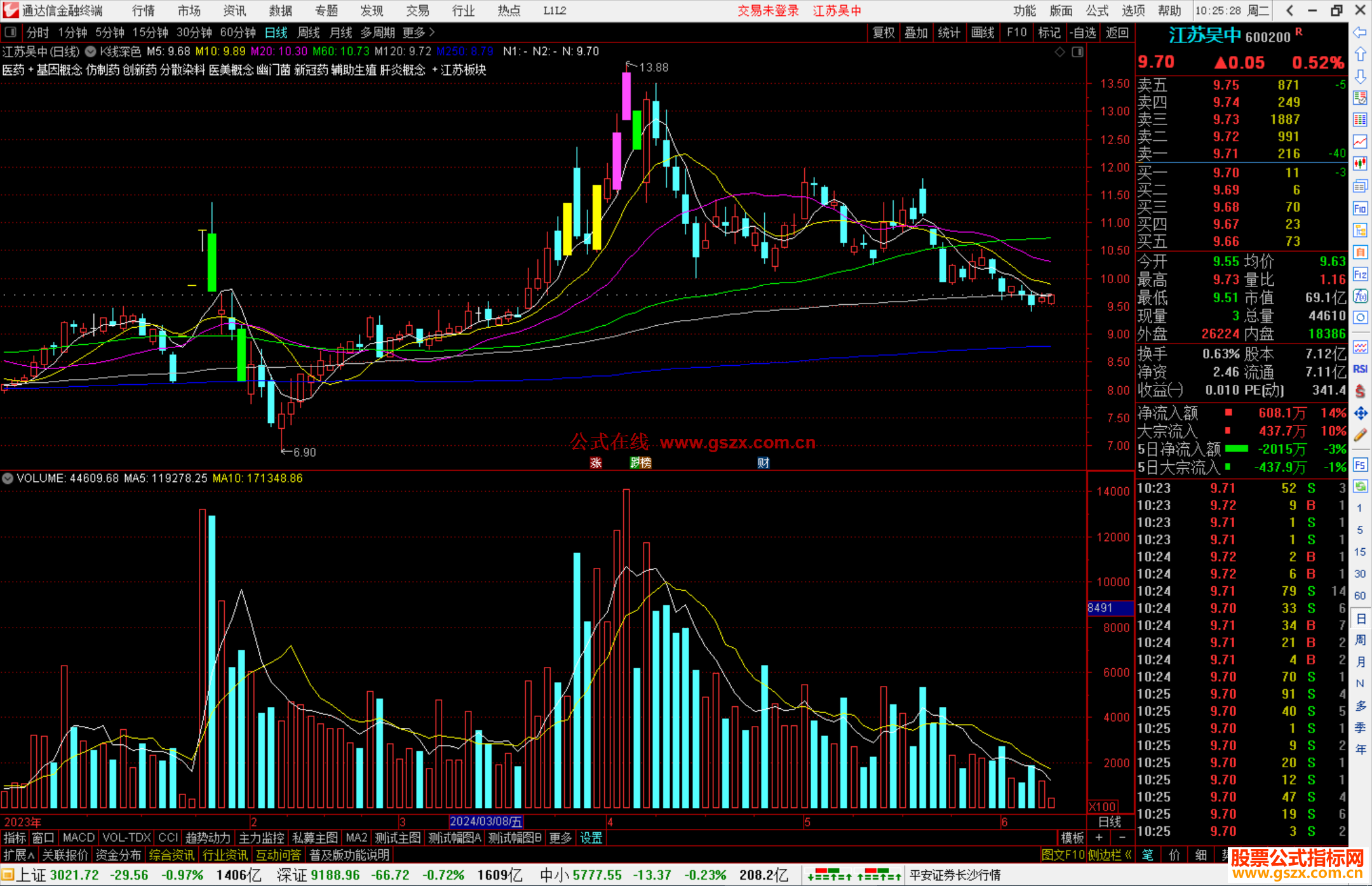Click the candlestick chart icon in sidebar
The width and height of the screenshot is (1372, 886).
pyautogui.click(x=1360, y=164)
